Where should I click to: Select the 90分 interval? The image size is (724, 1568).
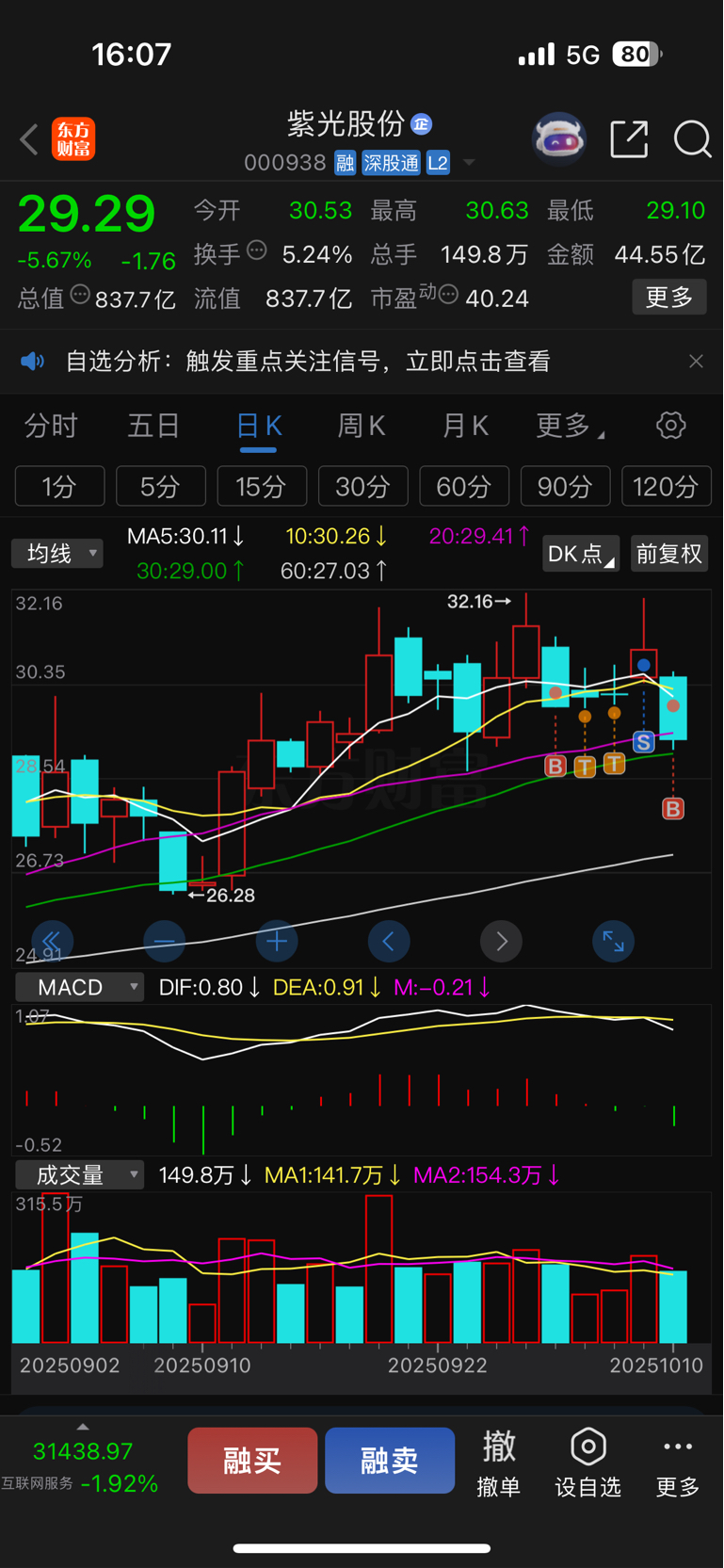click(x=566, y=487)
